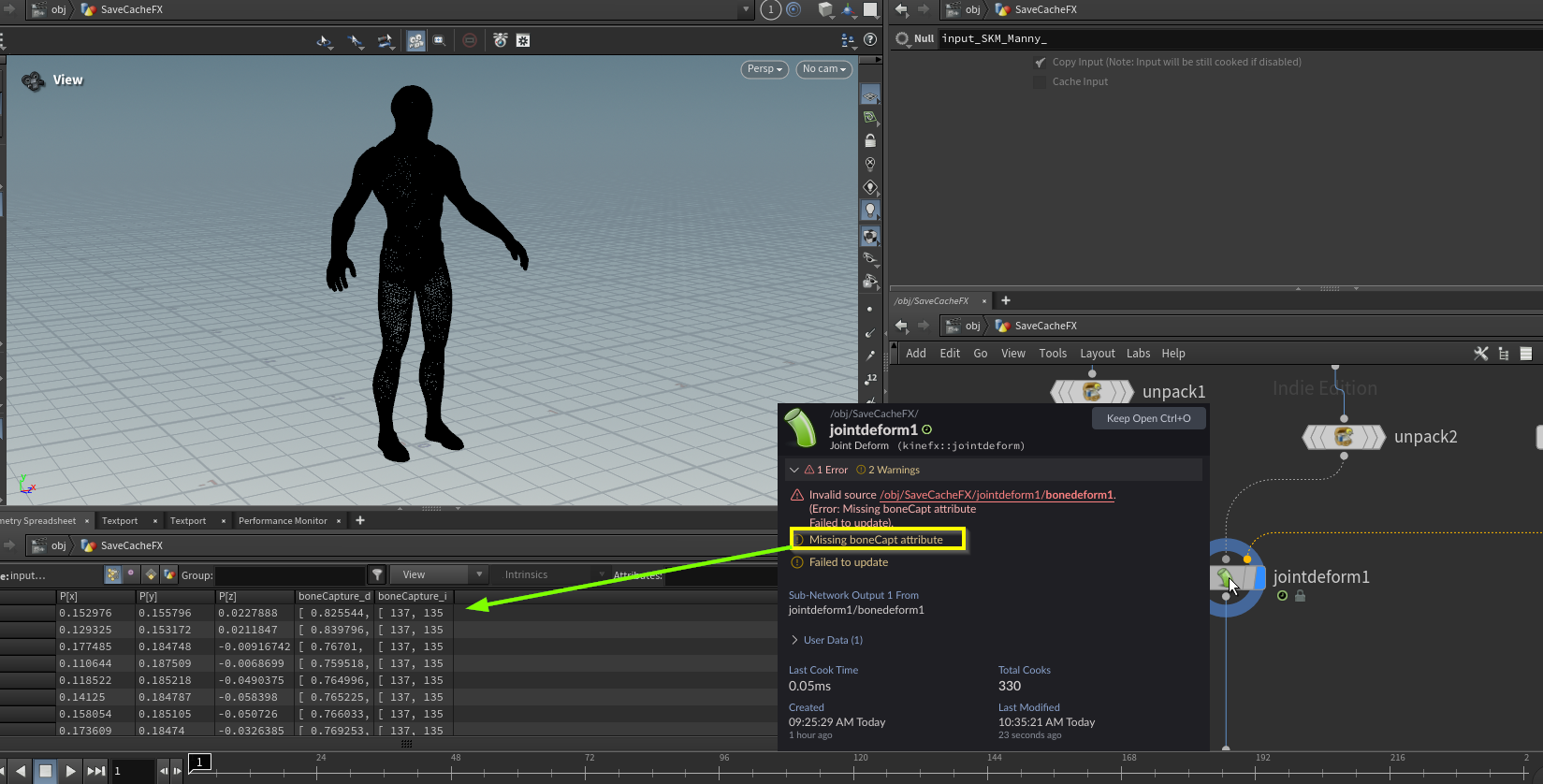
Task: Open the No cam camera dropdown
Action: tap(823, 69)
